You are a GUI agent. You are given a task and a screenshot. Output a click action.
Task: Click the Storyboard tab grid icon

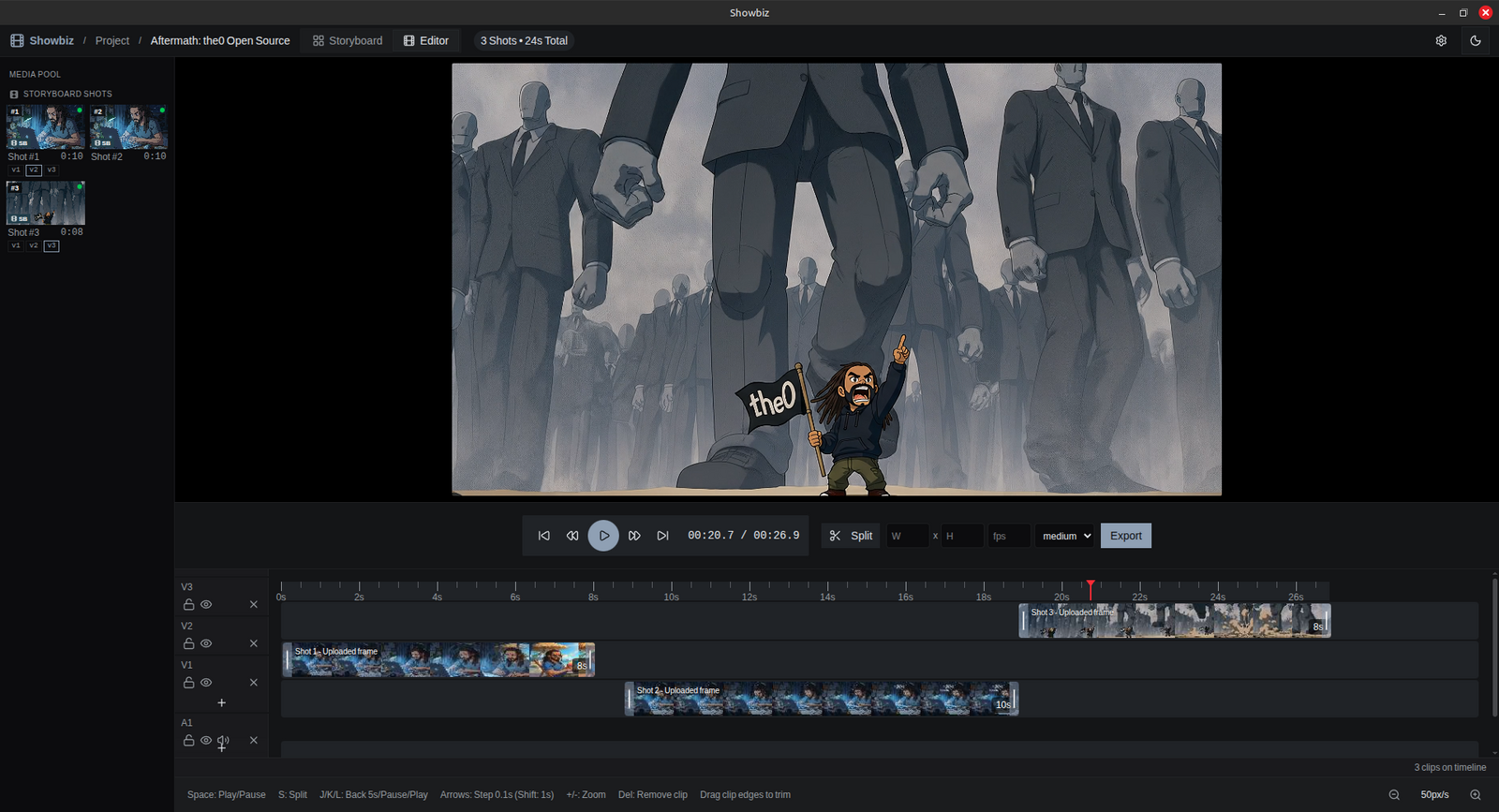[x=319, y=40]
